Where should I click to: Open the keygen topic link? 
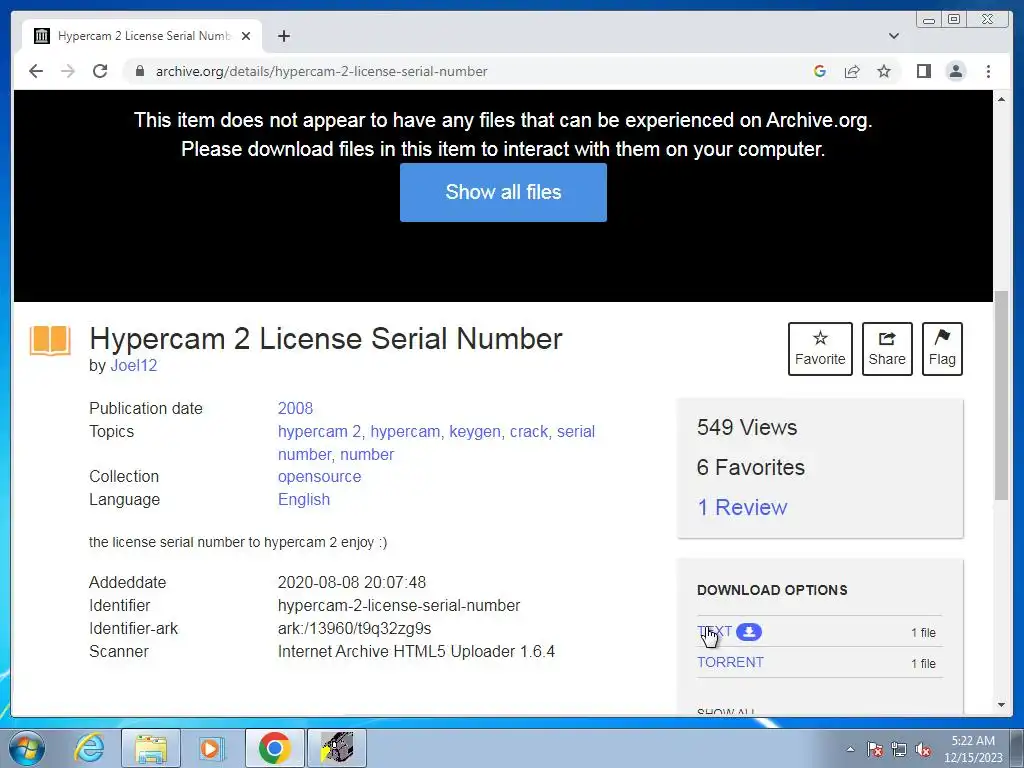coord(475,432)
